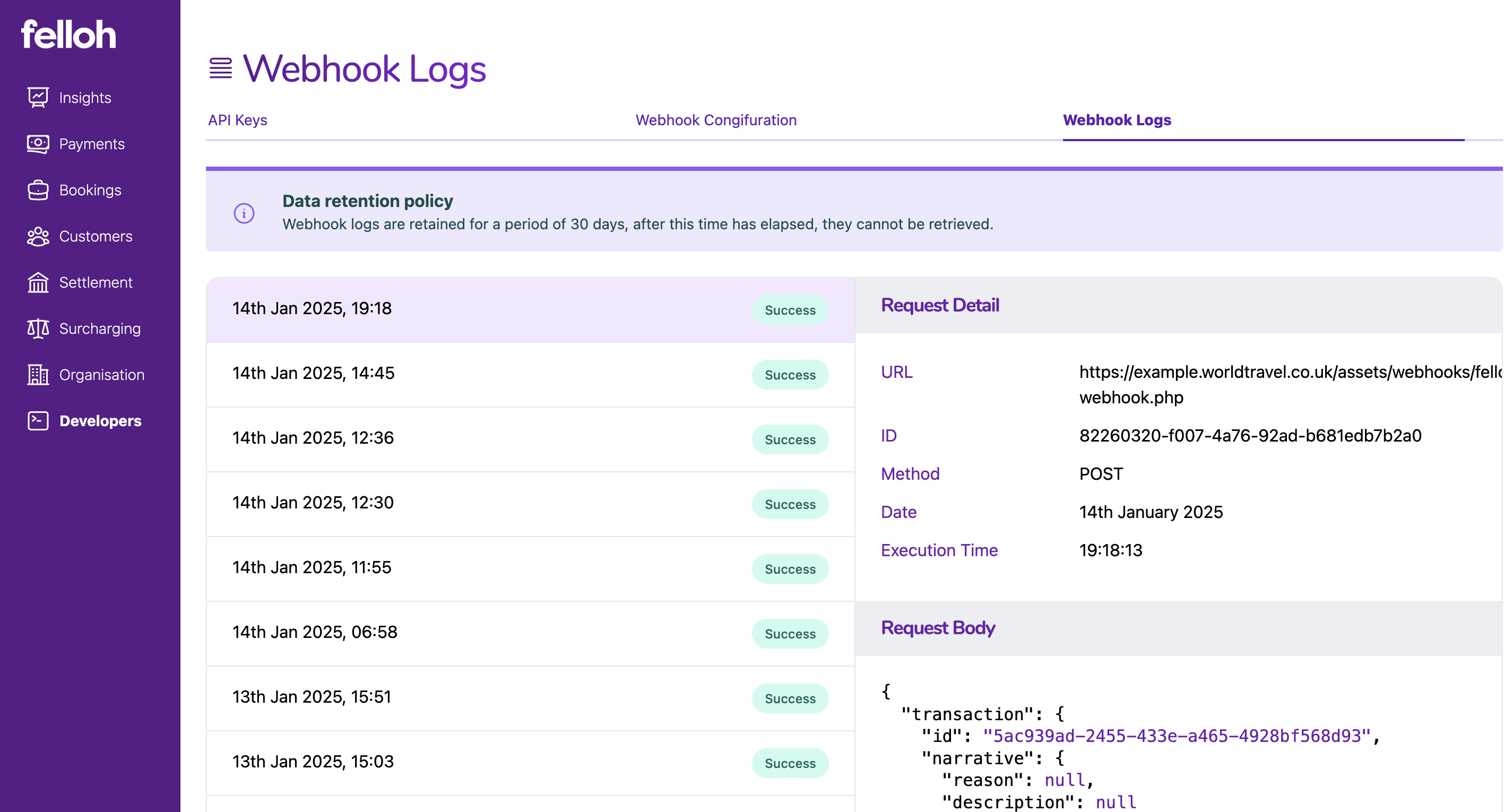Click the Execution Time label
The image size is (1504, 812).
click(939, 550)
